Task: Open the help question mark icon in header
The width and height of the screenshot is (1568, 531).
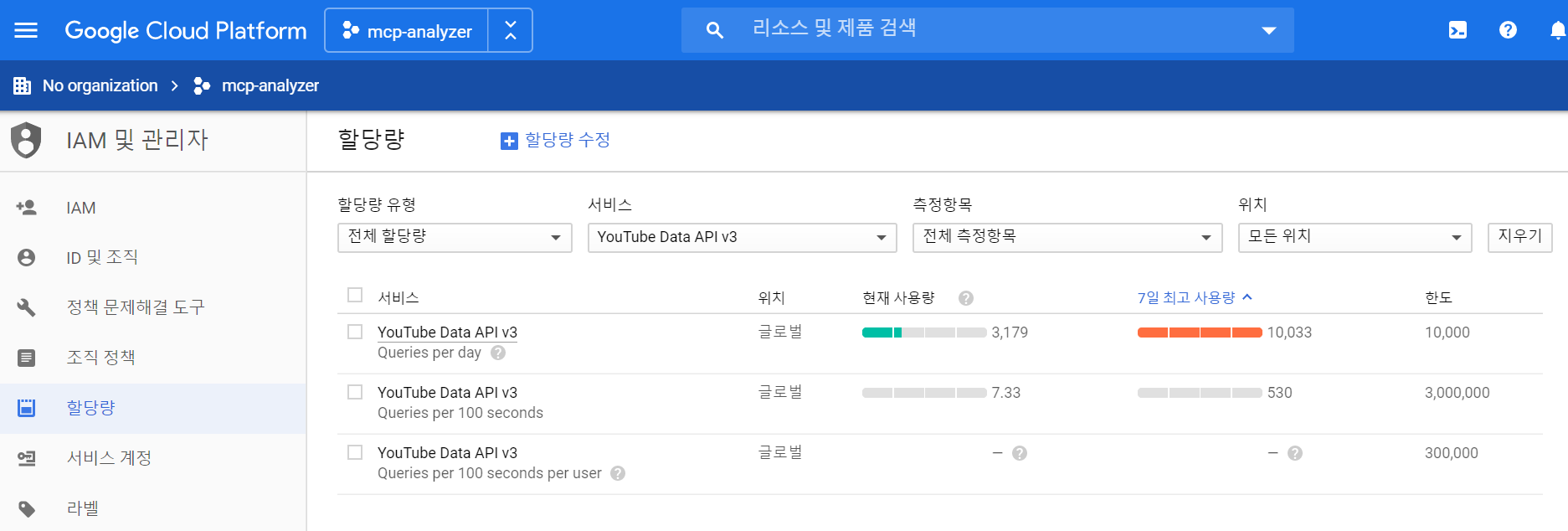Action: coord(1508,30)
